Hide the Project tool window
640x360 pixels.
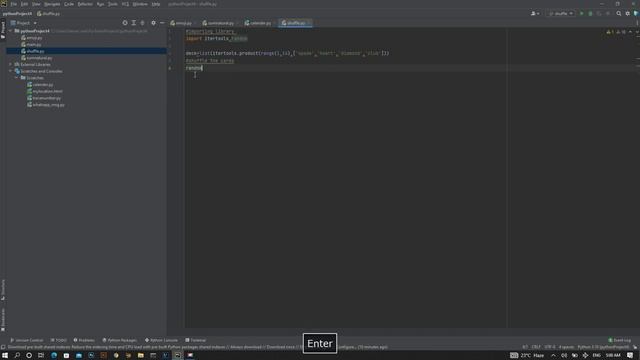[x=162, y=23]
